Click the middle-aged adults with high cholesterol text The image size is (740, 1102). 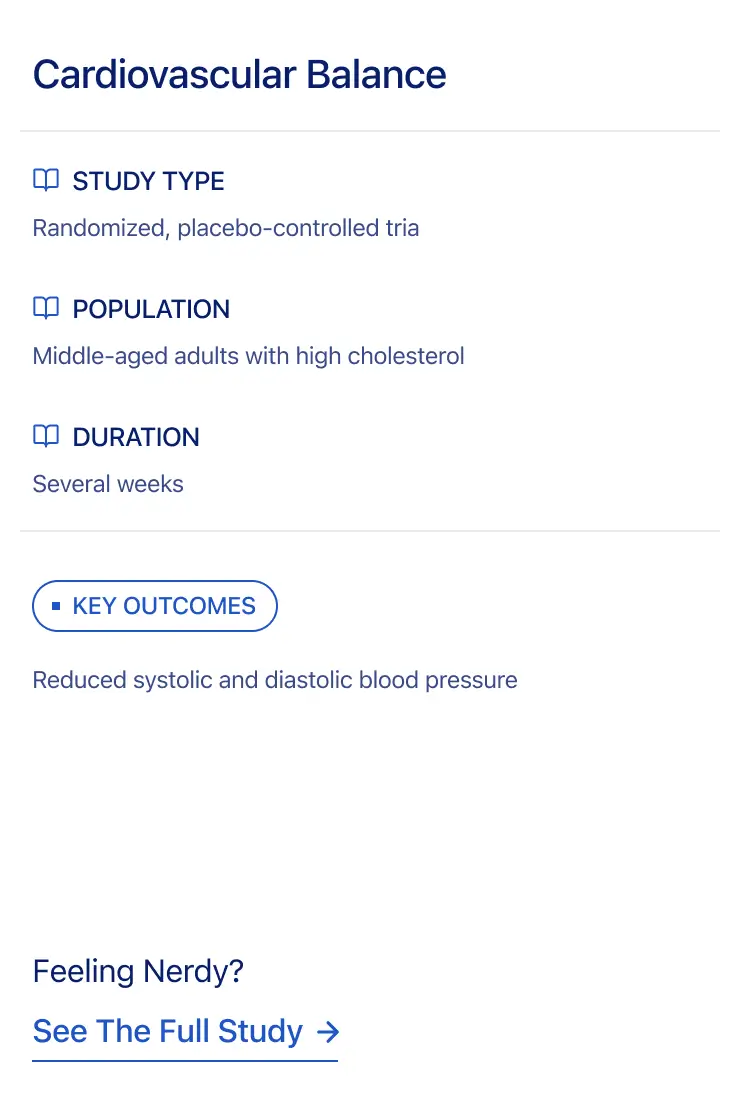(248, 356)
